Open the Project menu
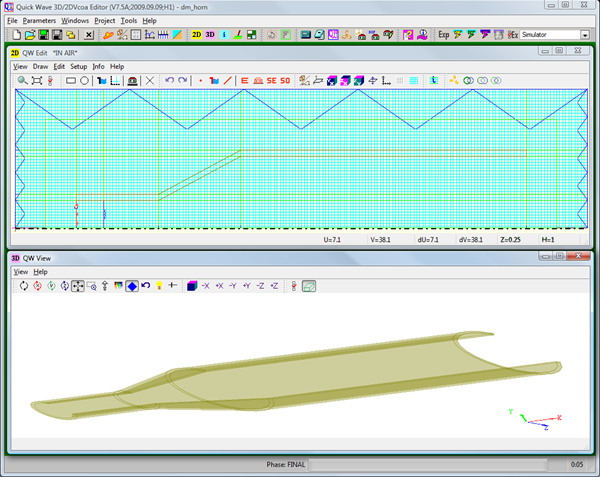Viewport: 600px width, 477px height. 104,20
